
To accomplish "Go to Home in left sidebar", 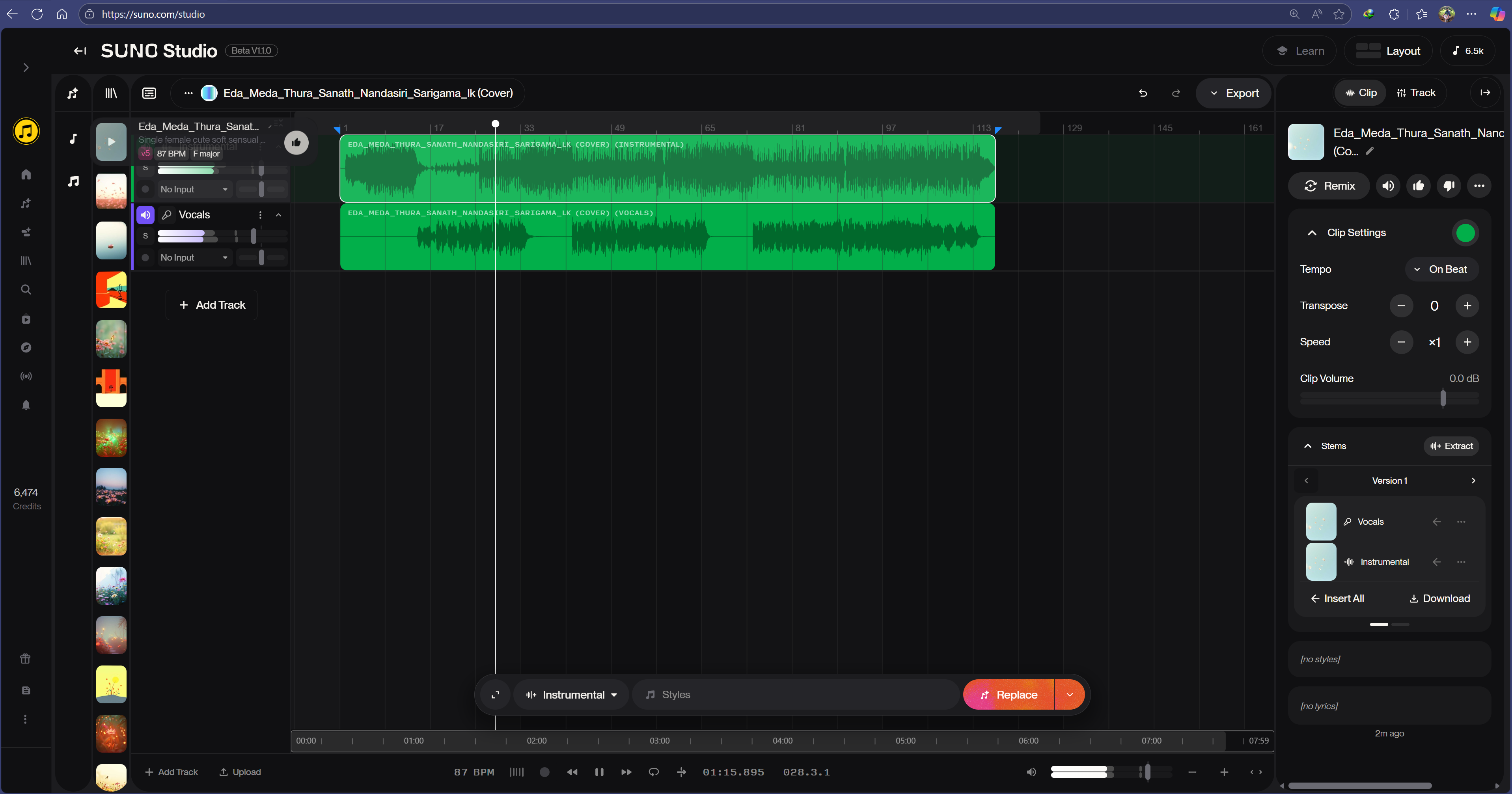I will tap(26, 174).
